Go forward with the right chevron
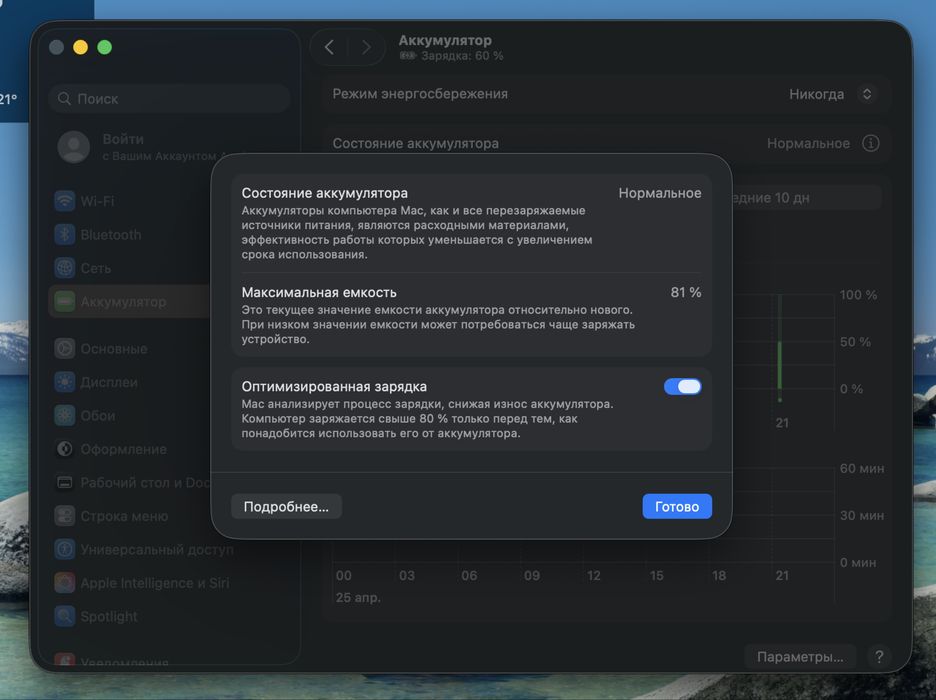Viewport: 936px width, 700px height. (366, 47)
